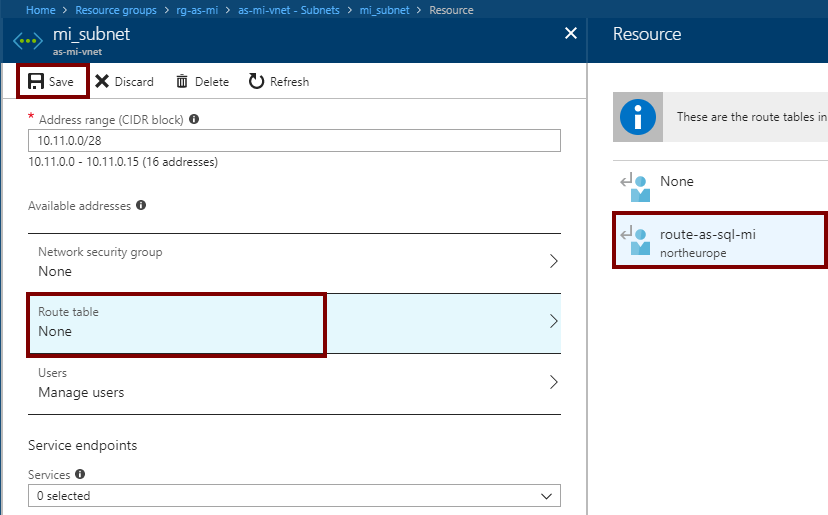Click the blue information icon in Resource panel
This screenshot has width=828, height=515.
point(637,117)
